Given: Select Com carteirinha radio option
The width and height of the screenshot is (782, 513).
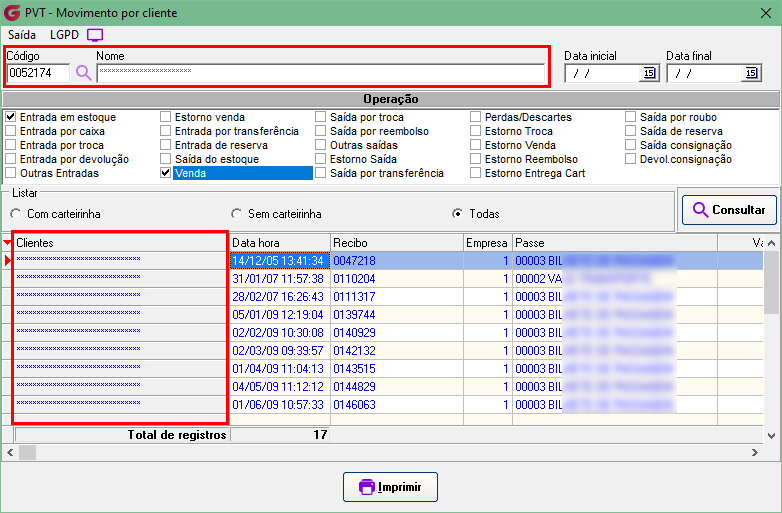Looking at the screenshot, I should point(16,214).
